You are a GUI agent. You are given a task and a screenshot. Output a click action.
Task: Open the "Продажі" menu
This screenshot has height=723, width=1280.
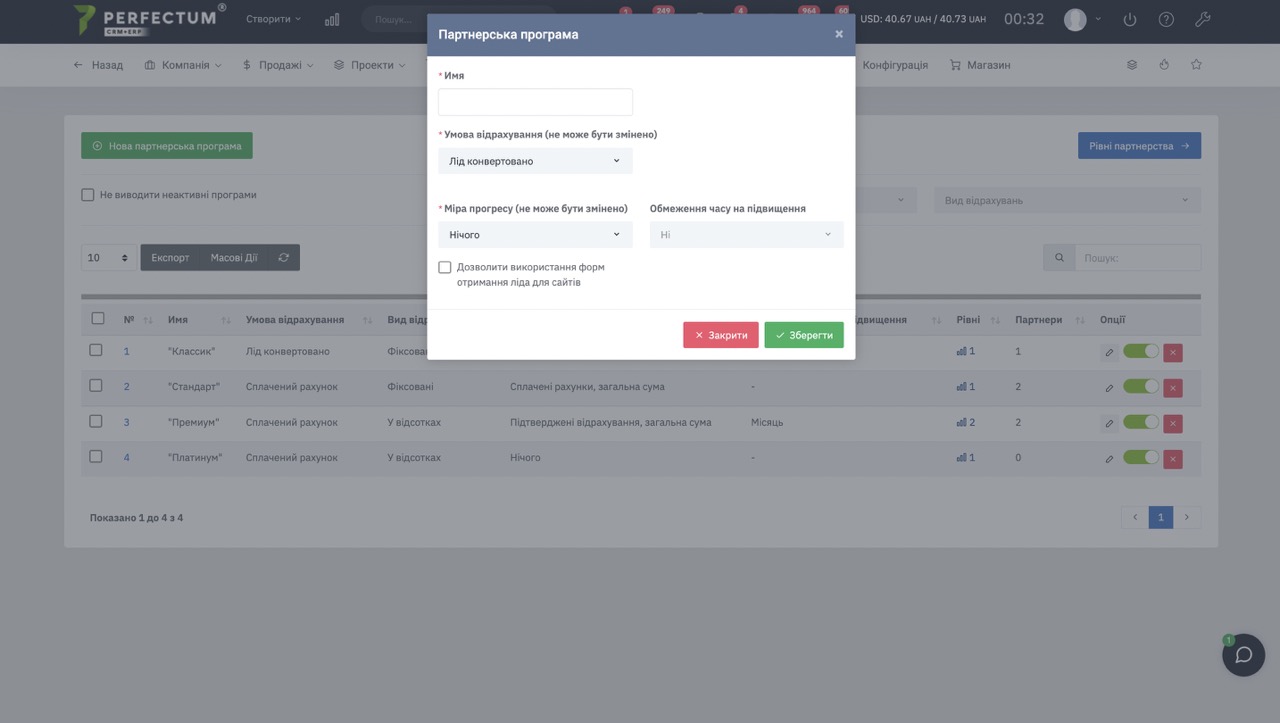(x=277, y=65)
